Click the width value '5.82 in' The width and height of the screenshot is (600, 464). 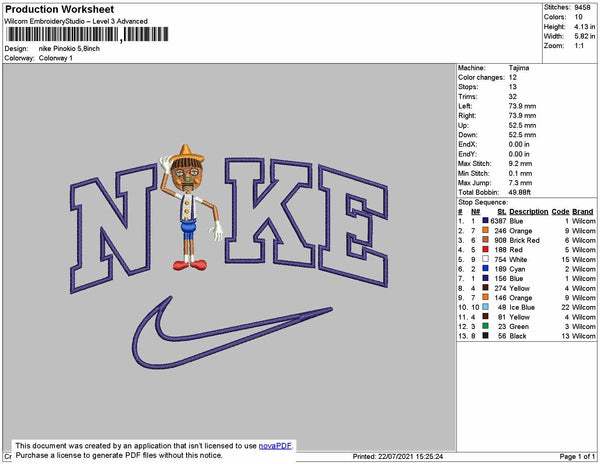pos(584,36)
